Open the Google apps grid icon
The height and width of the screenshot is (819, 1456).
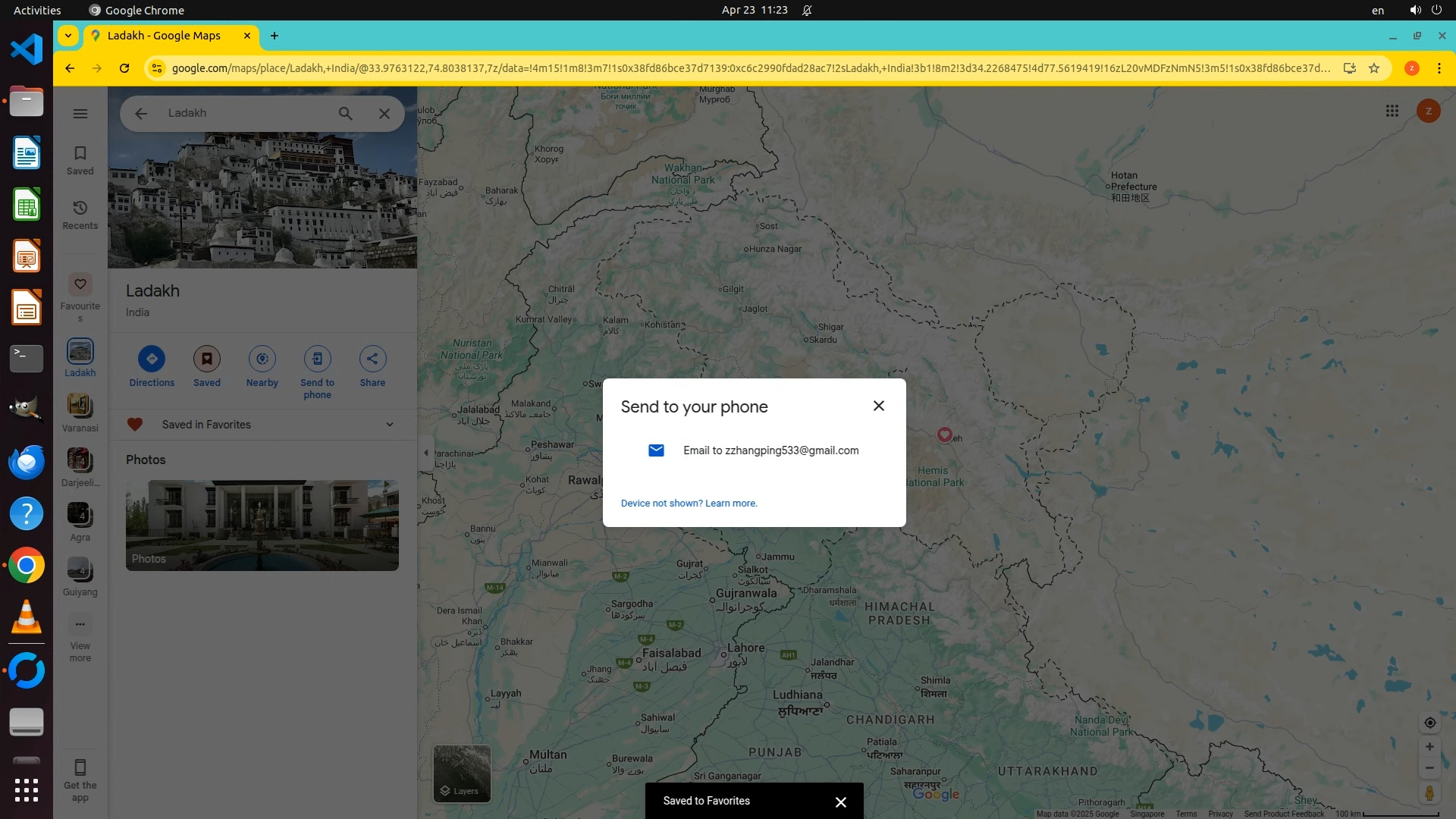(1392, 111)
